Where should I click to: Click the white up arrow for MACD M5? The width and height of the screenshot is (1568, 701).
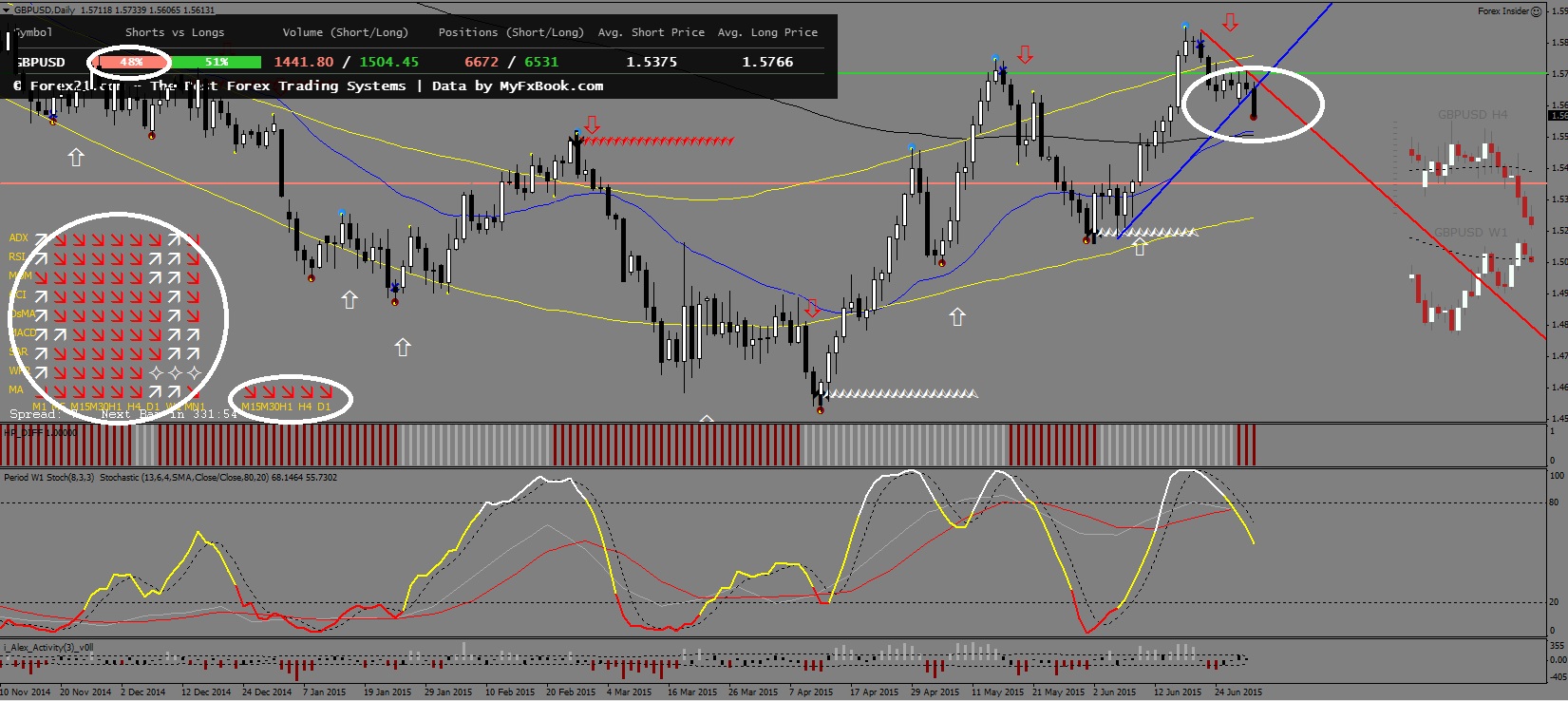pyautogui.click(x=60, y=334)
